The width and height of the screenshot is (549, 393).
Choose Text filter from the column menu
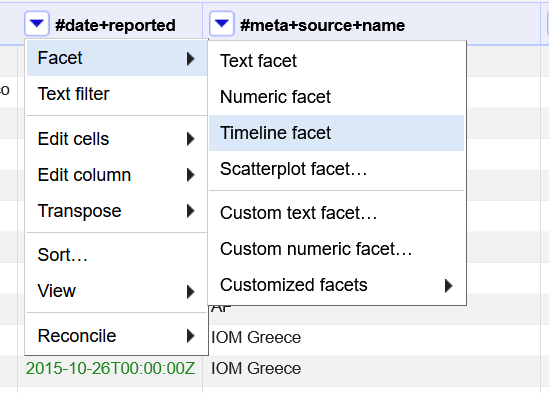point(117,94)
